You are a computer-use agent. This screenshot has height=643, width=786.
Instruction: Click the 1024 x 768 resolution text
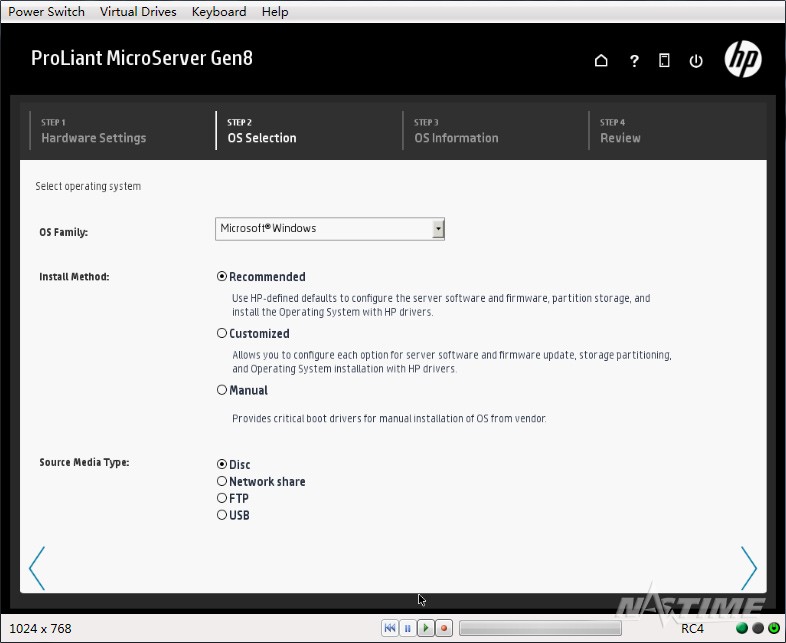pyautogui.click(x=41, y=628)
